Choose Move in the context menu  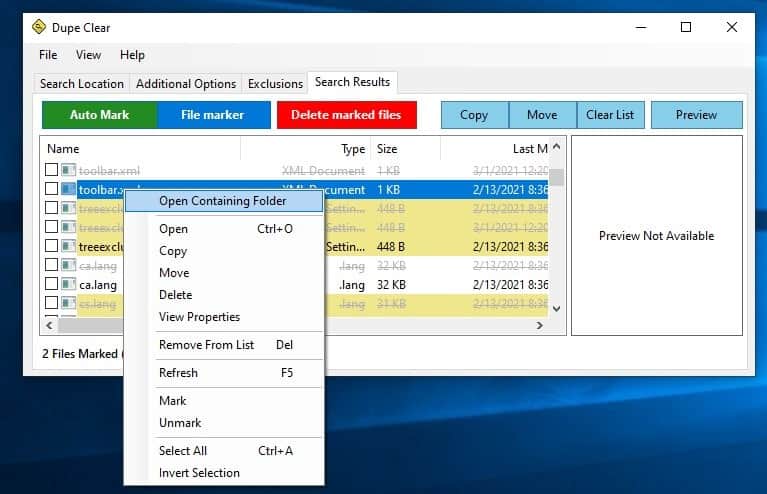(224, 272)
